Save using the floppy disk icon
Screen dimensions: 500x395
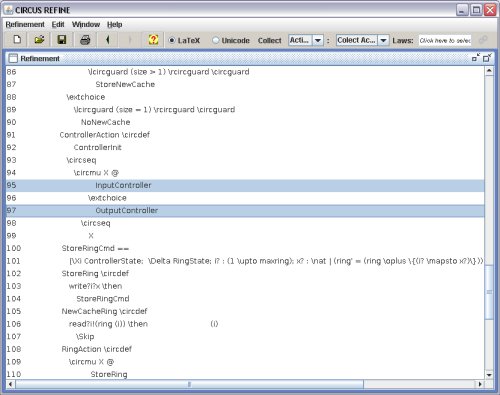[62, 40]
